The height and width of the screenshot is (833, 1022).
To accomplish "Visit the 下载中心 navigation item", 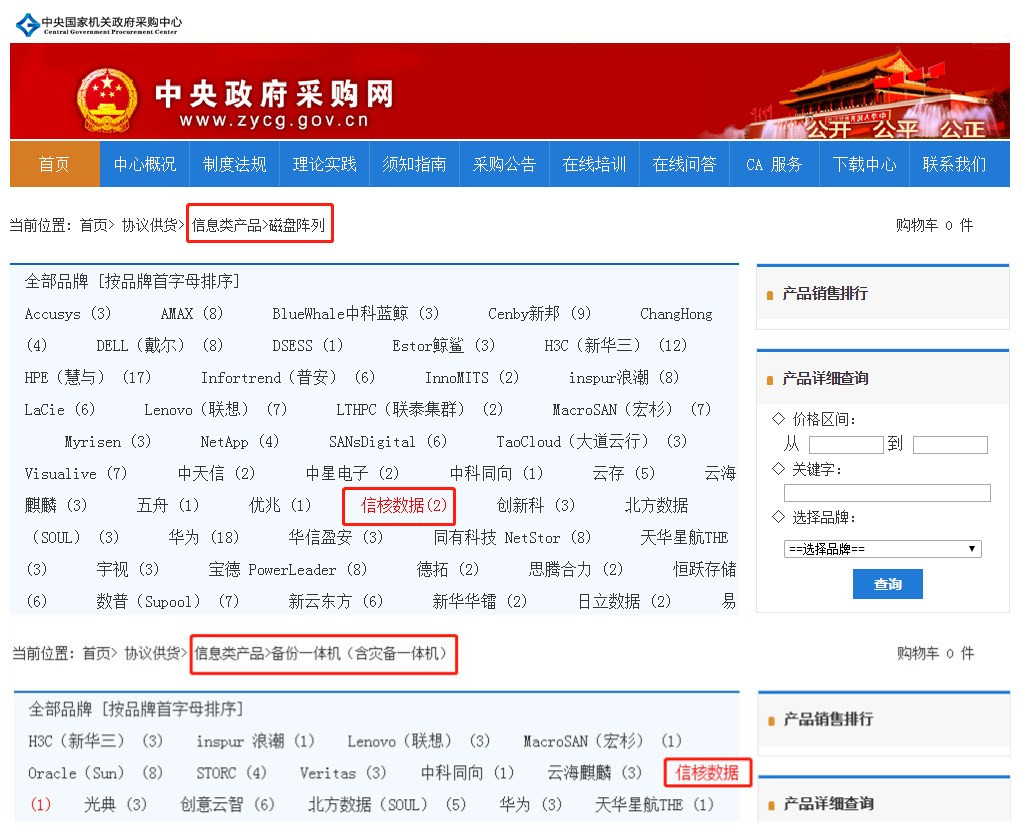I will coord(864,164).
